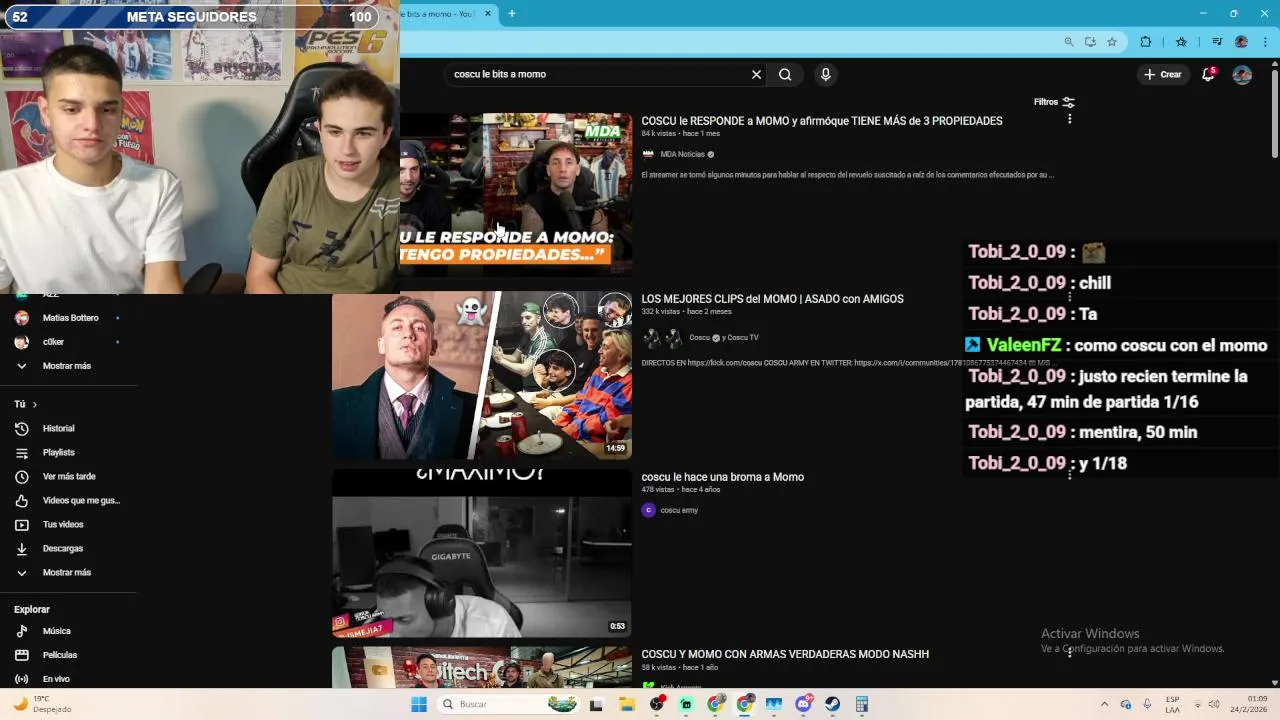Open OBS Studio from the taskbar

657,704
